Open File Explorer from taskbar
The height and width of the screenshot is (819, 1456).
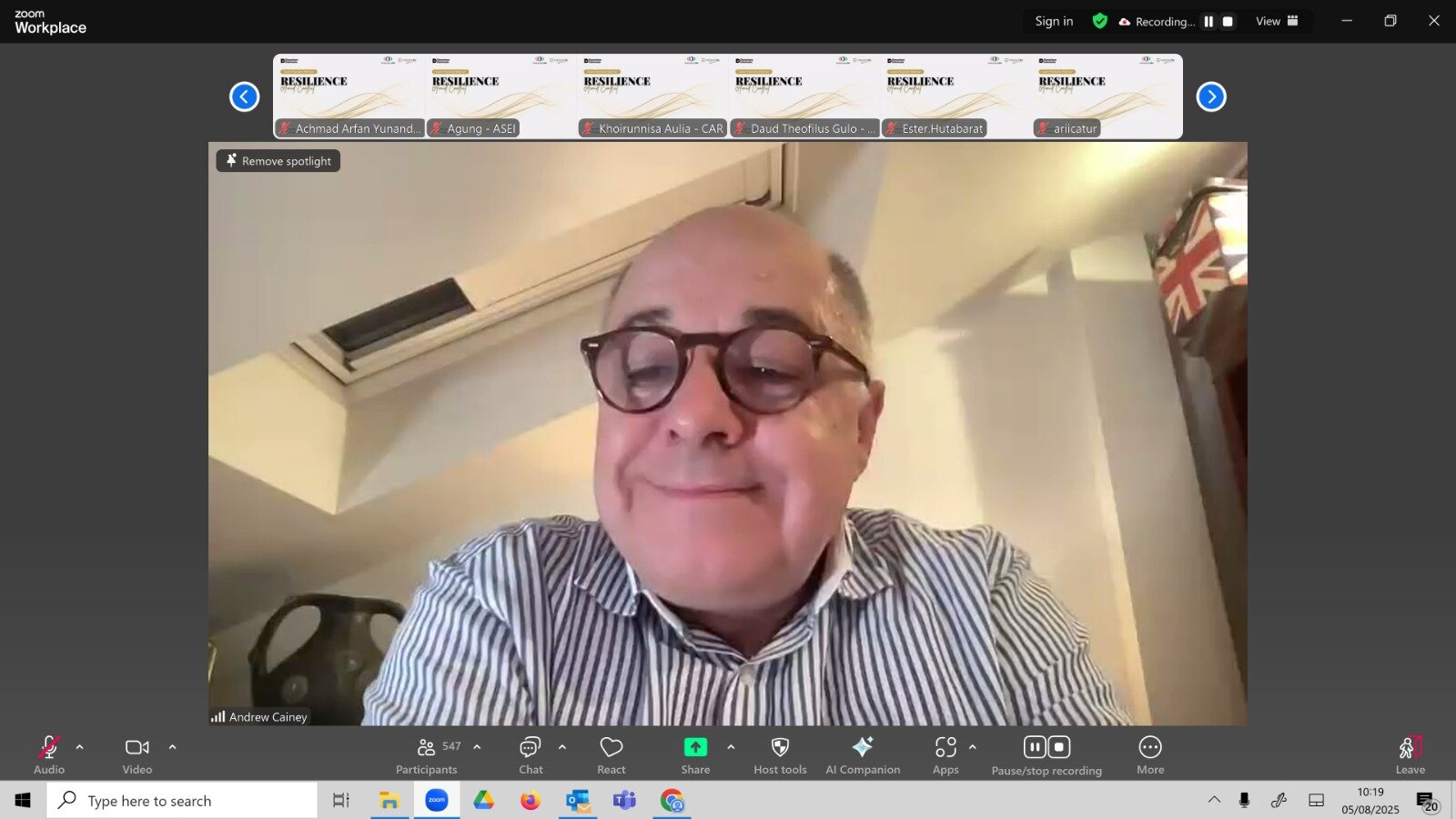click(x=389, y=801)
